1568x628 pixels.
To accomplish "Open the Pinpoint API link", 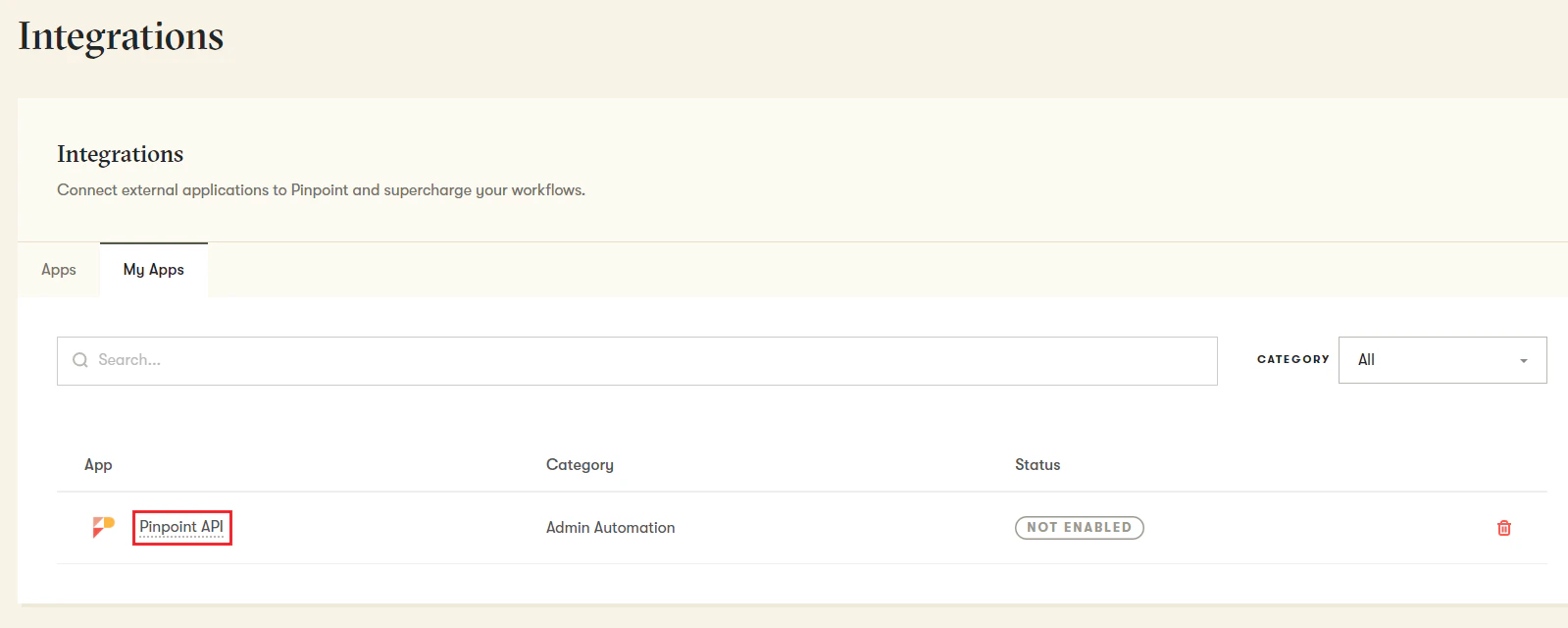I will pos(181,527).
